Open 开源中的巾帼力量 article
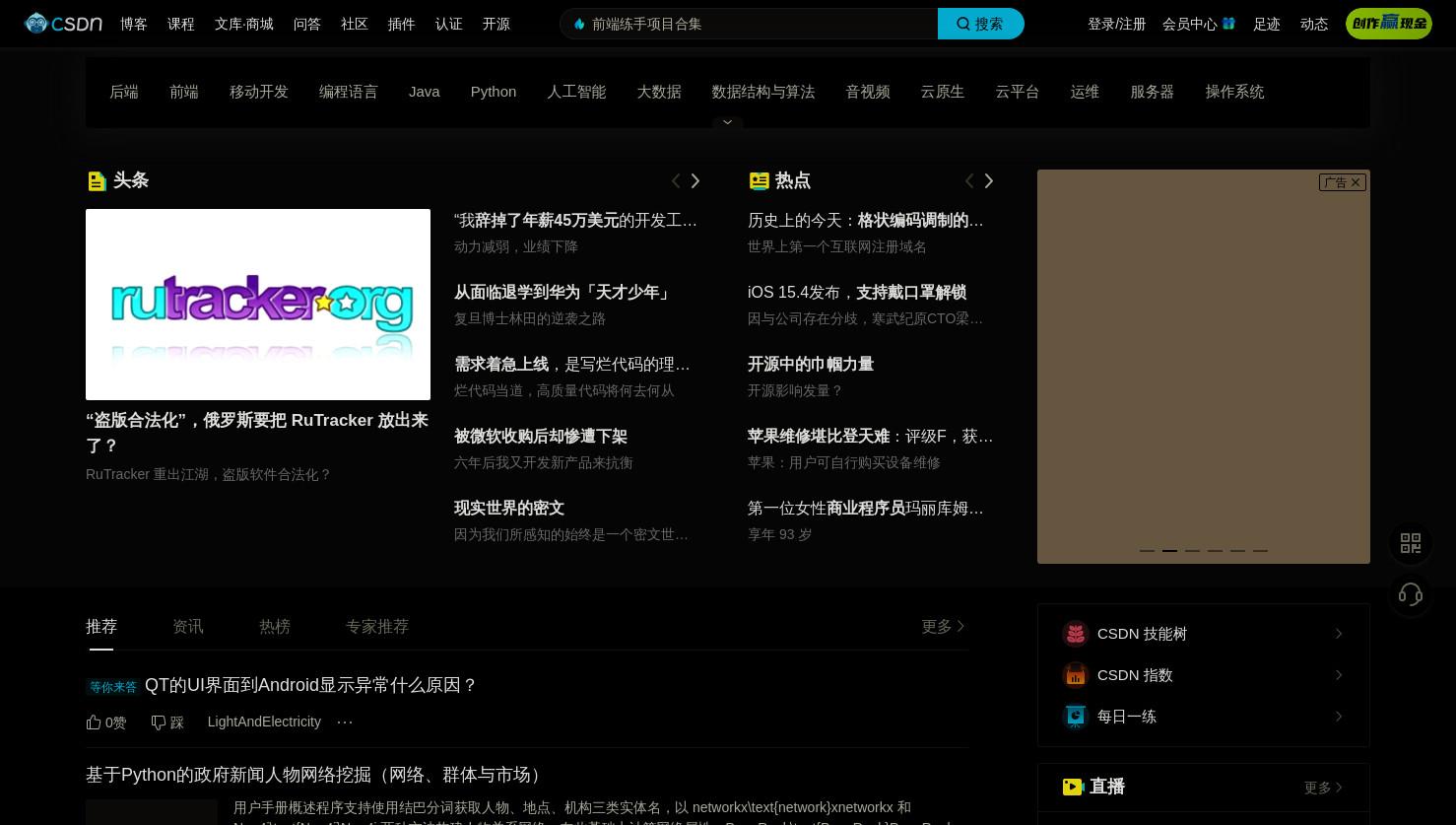Image resolution: width=1456 pixels, height=825 pixels. point(811,365)
